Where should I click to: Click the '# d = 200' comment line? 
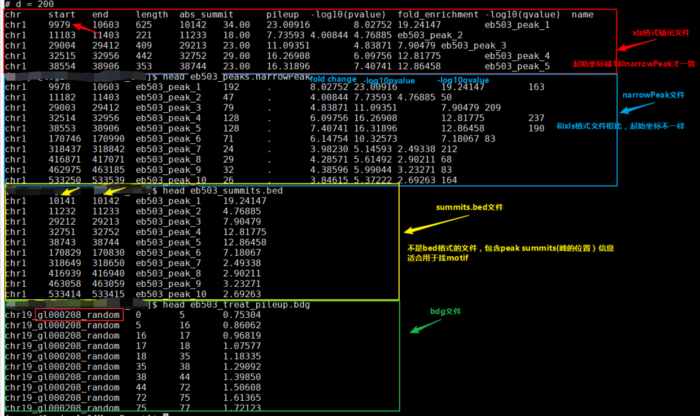29,4
